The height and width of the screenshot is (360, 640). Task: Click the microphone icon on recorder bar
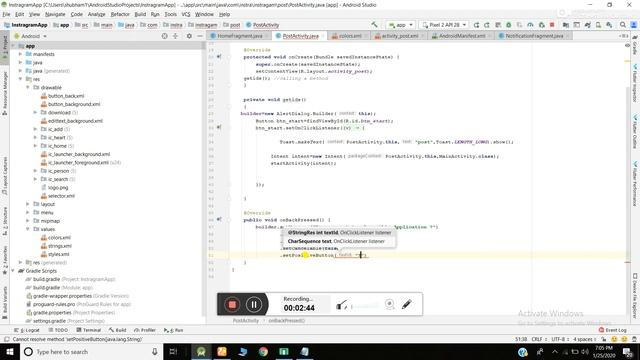point(341,304)
